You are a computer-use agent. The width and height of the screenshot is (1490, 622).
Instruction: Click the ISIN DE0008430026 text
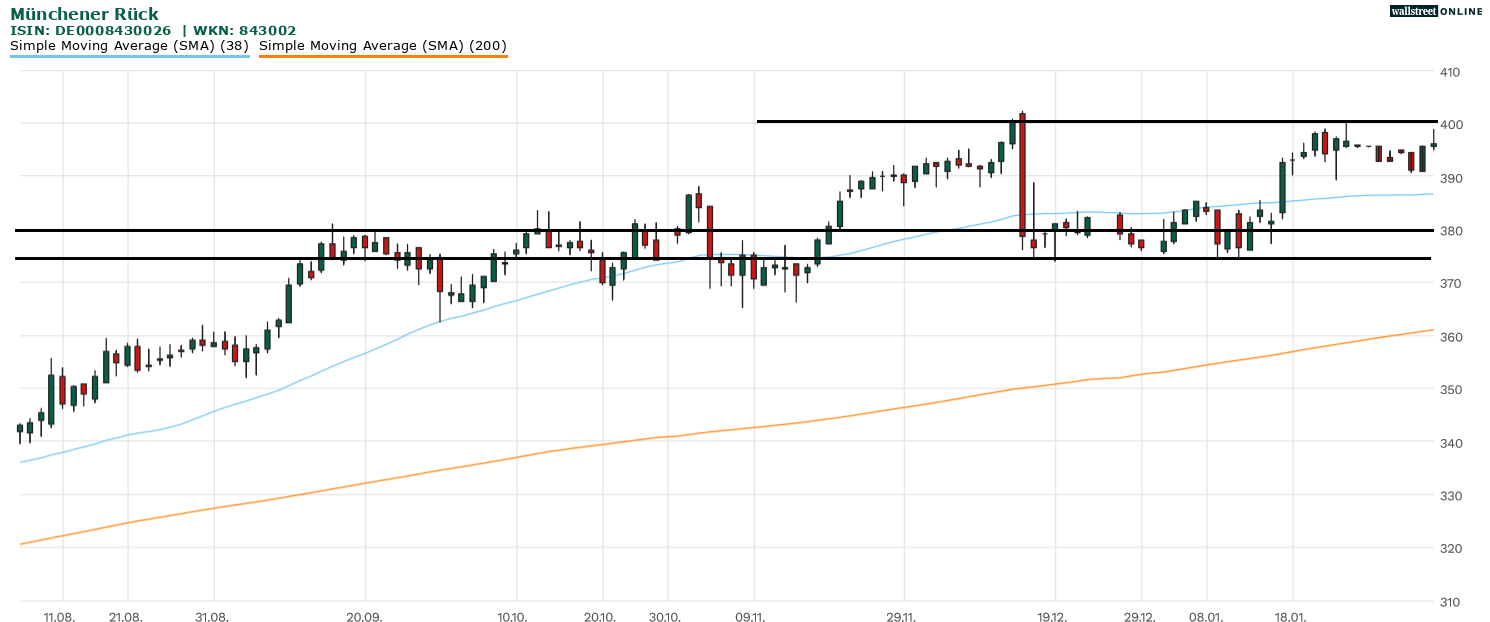pyautogui.click(x=97, y=31)
